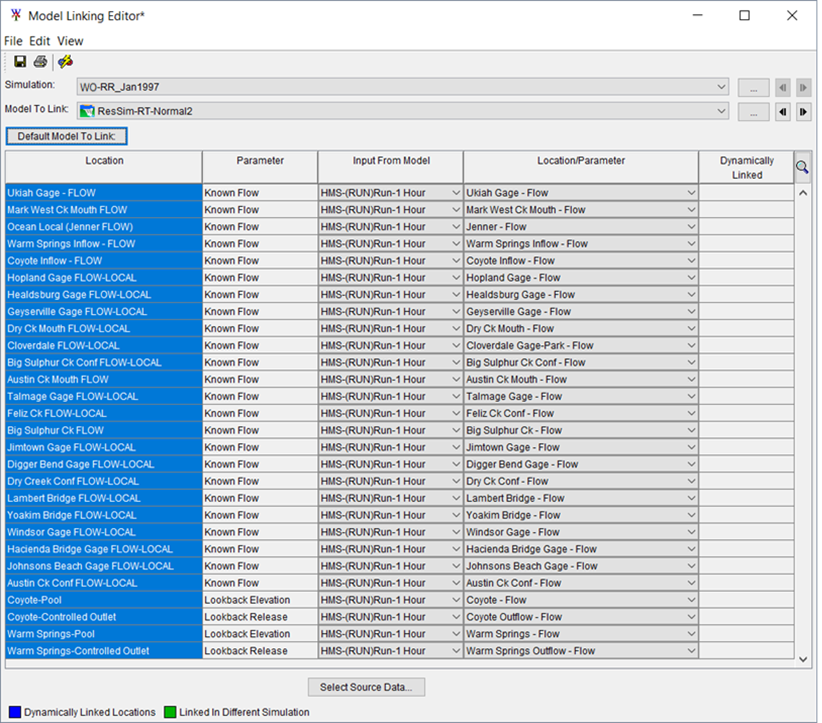
Task: Click the Print toolbar icon
Action: 38,61
